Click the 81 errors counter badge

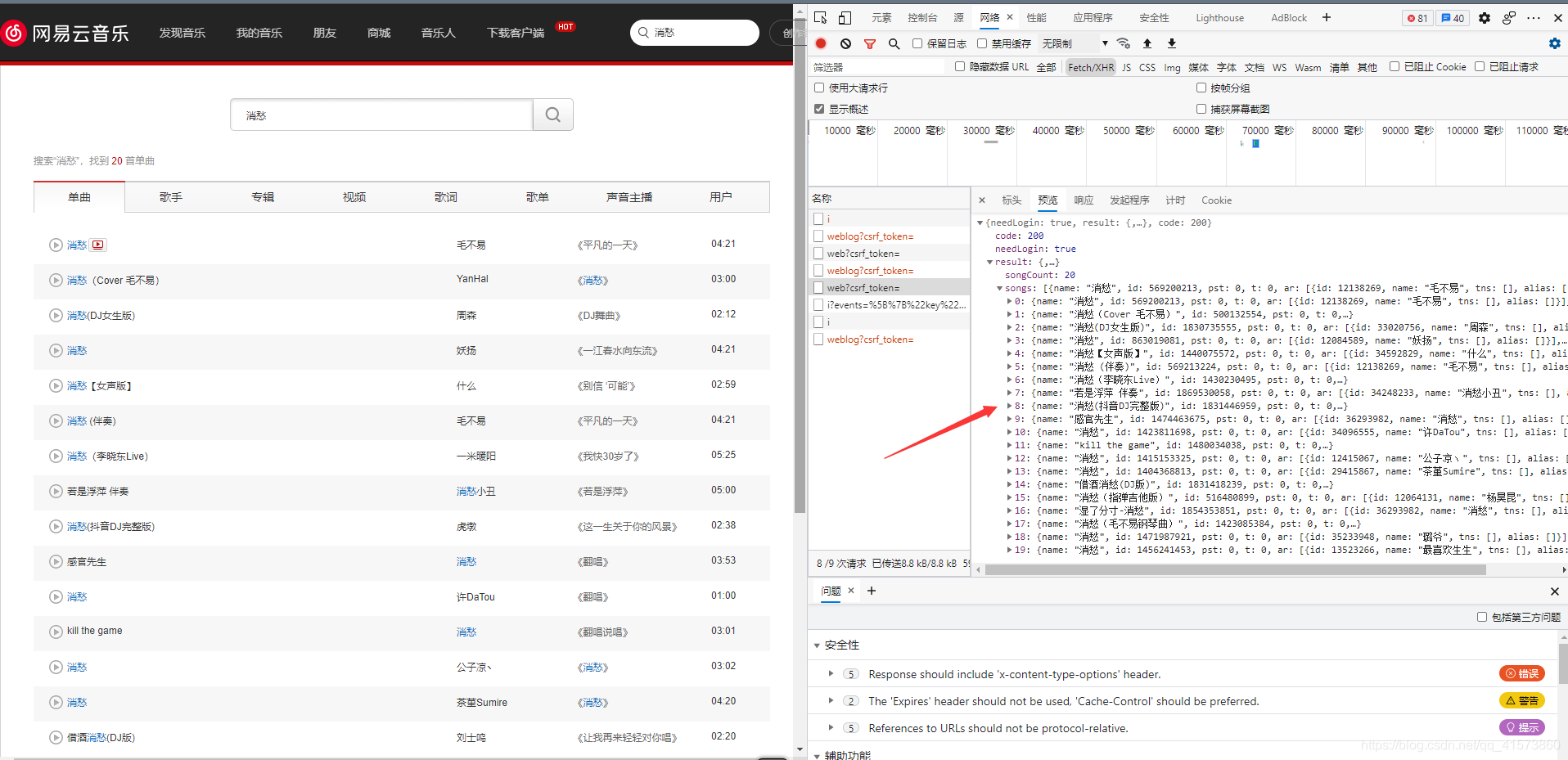[x=1417, y=18]
